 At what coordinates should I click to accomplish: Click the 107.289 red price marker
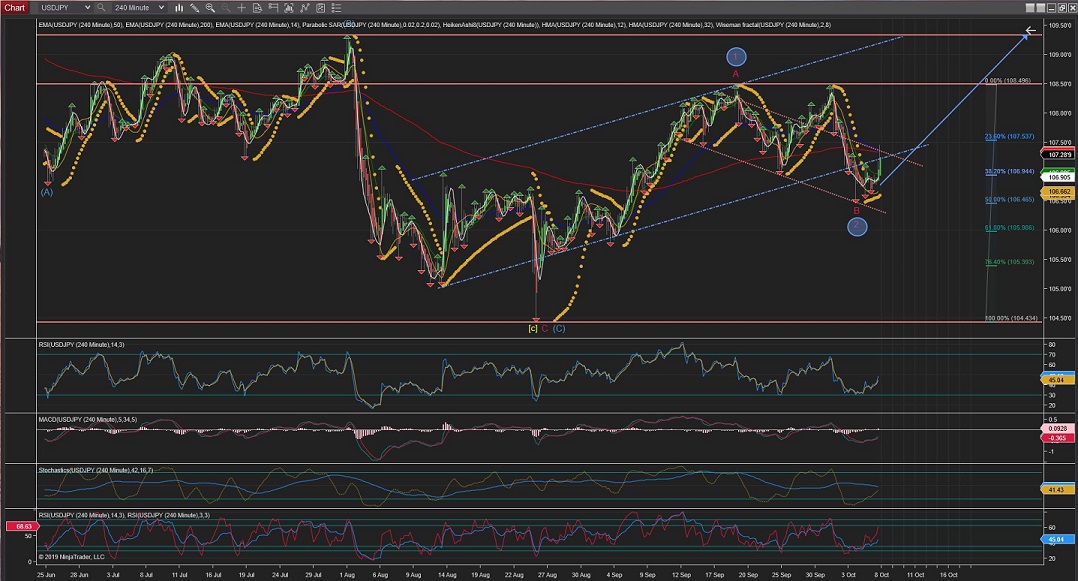tap(1057, 155)
